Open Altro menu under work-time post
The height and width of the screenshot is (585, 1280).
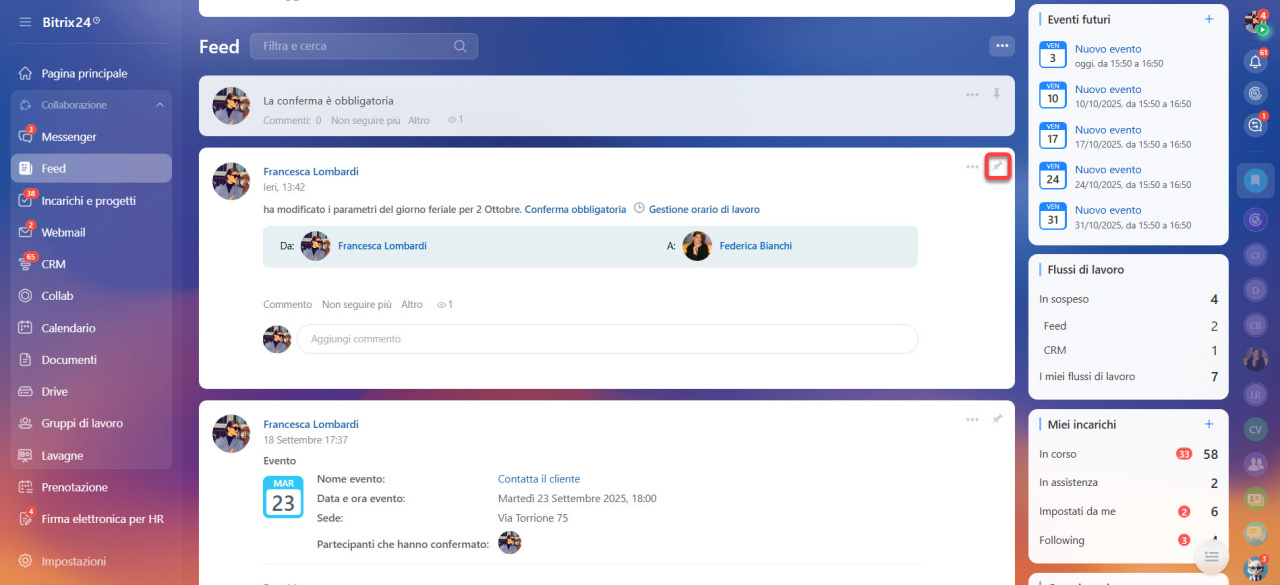pos(411,304)
